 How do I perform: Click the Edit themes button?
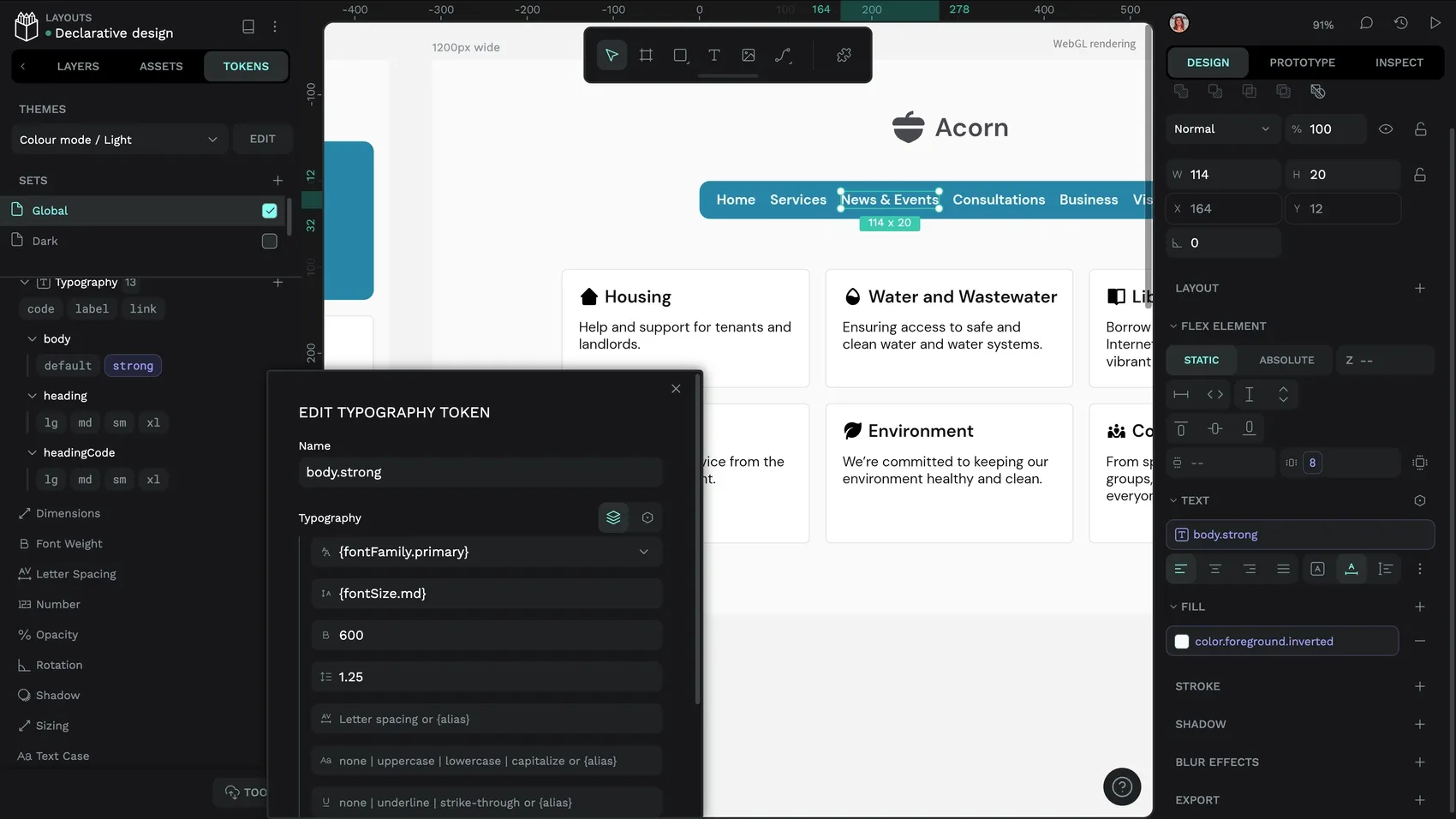(263, 139)
